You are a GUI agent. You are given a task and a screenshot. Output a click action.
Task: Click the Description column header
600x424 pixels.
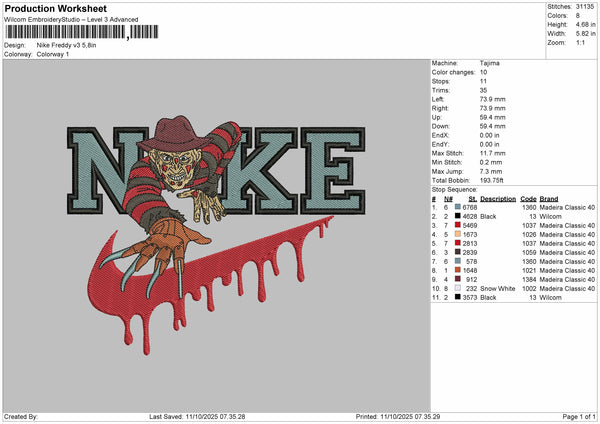point(498,199)
